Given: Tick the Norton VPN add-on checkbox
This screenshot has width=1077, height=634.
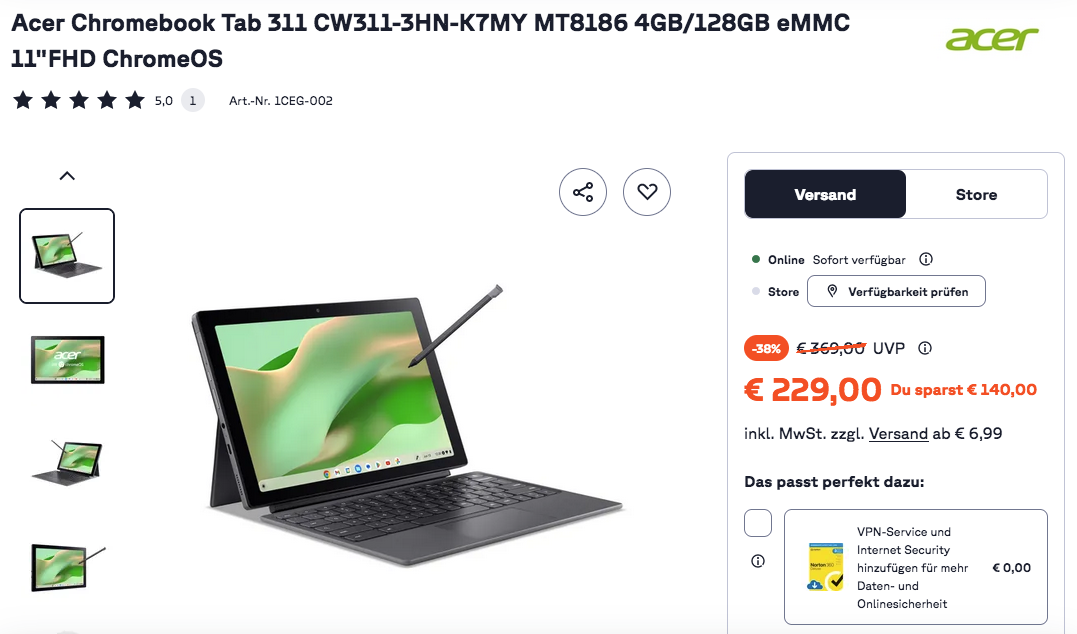Looking at the screenshot, I should 758,523.
